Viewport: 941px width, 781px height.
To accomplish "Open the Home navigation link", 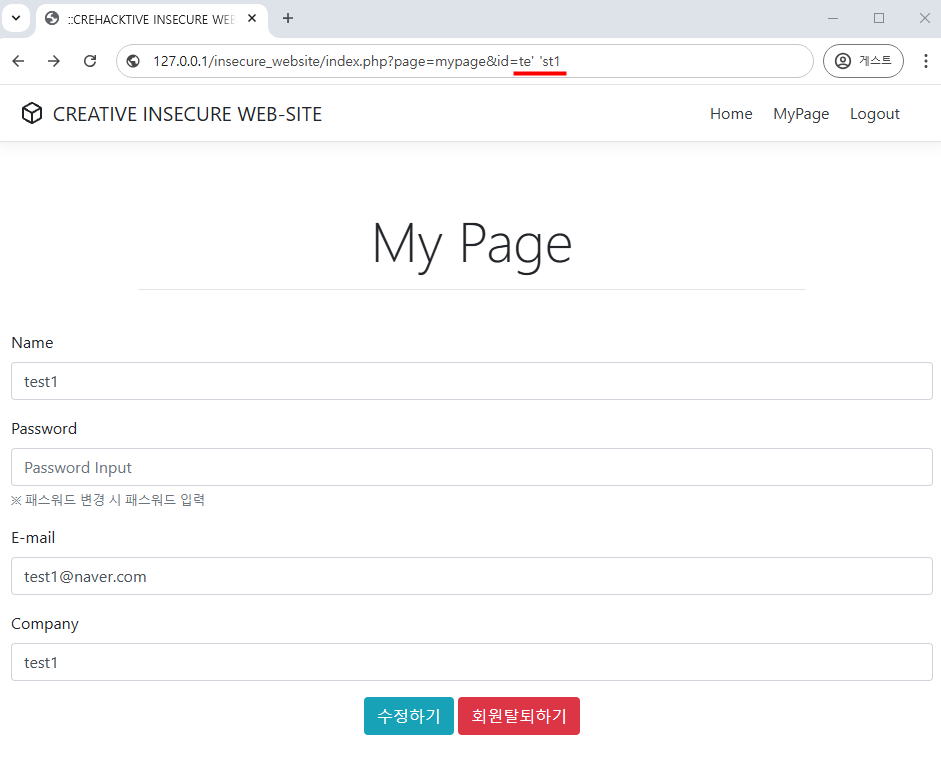I will click(731, 114).
